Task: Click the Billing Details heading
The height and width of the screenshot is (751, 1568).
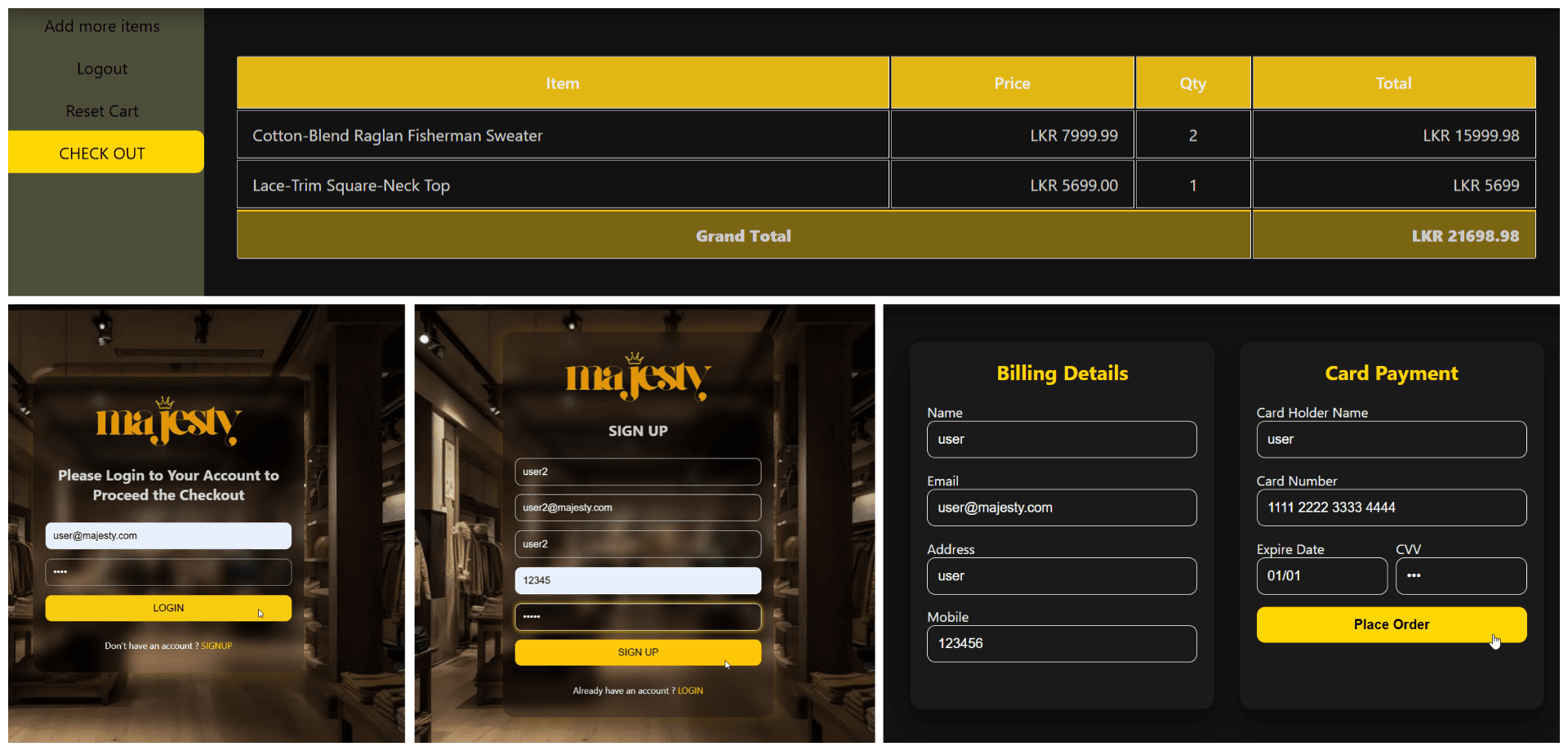Action: (1062, 373)
